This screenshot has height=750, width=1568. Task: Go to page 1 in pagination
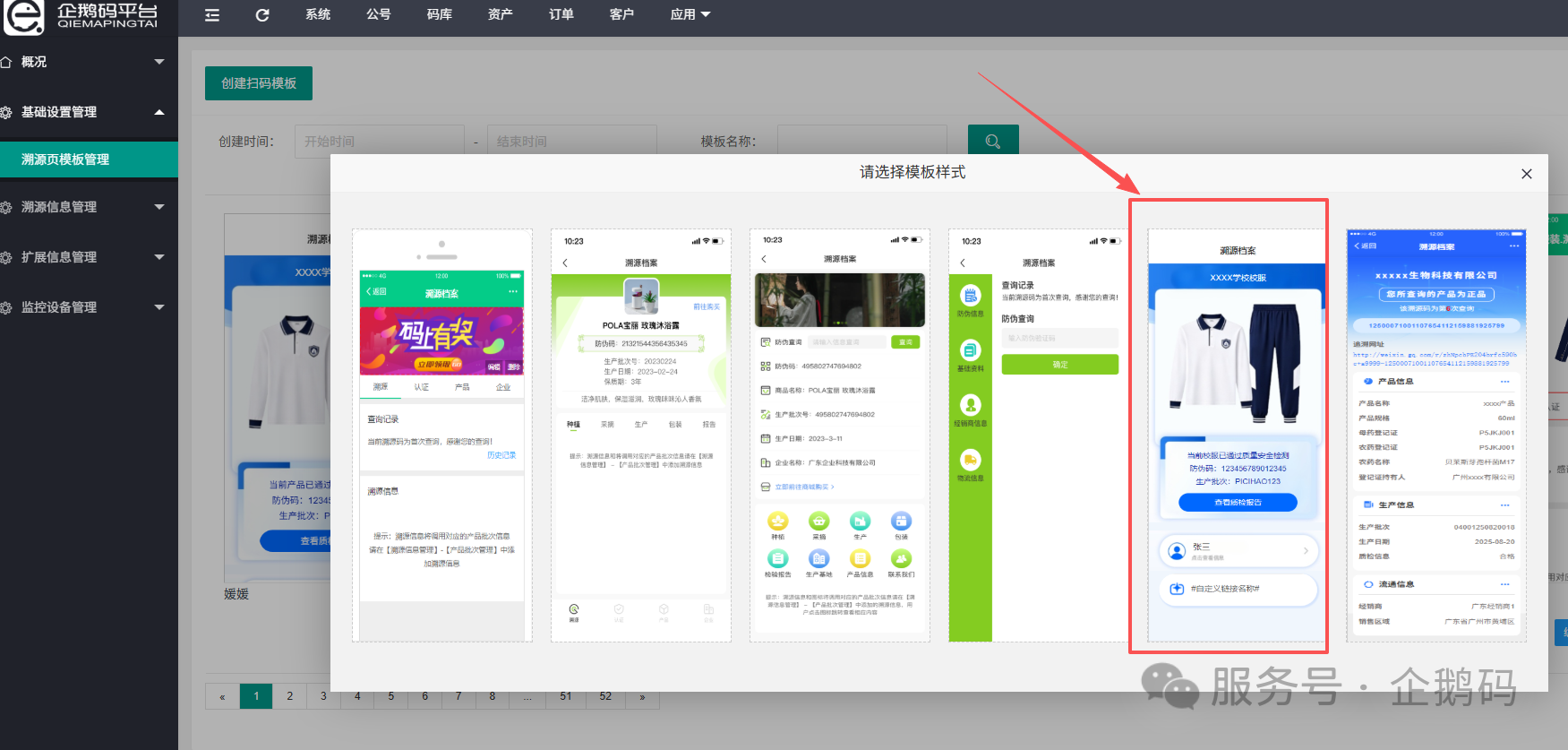pos(256,696)
